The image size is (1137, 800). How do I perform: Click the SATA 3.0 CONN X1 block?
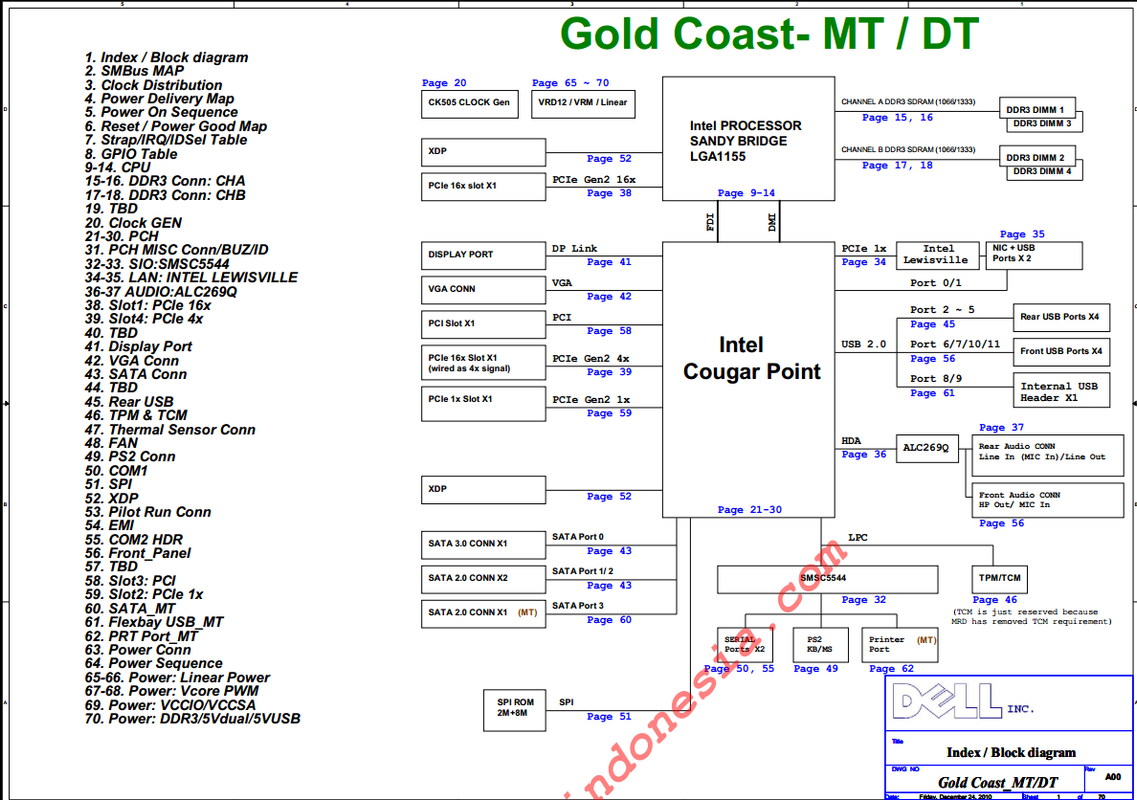click(x=483, y=545)
